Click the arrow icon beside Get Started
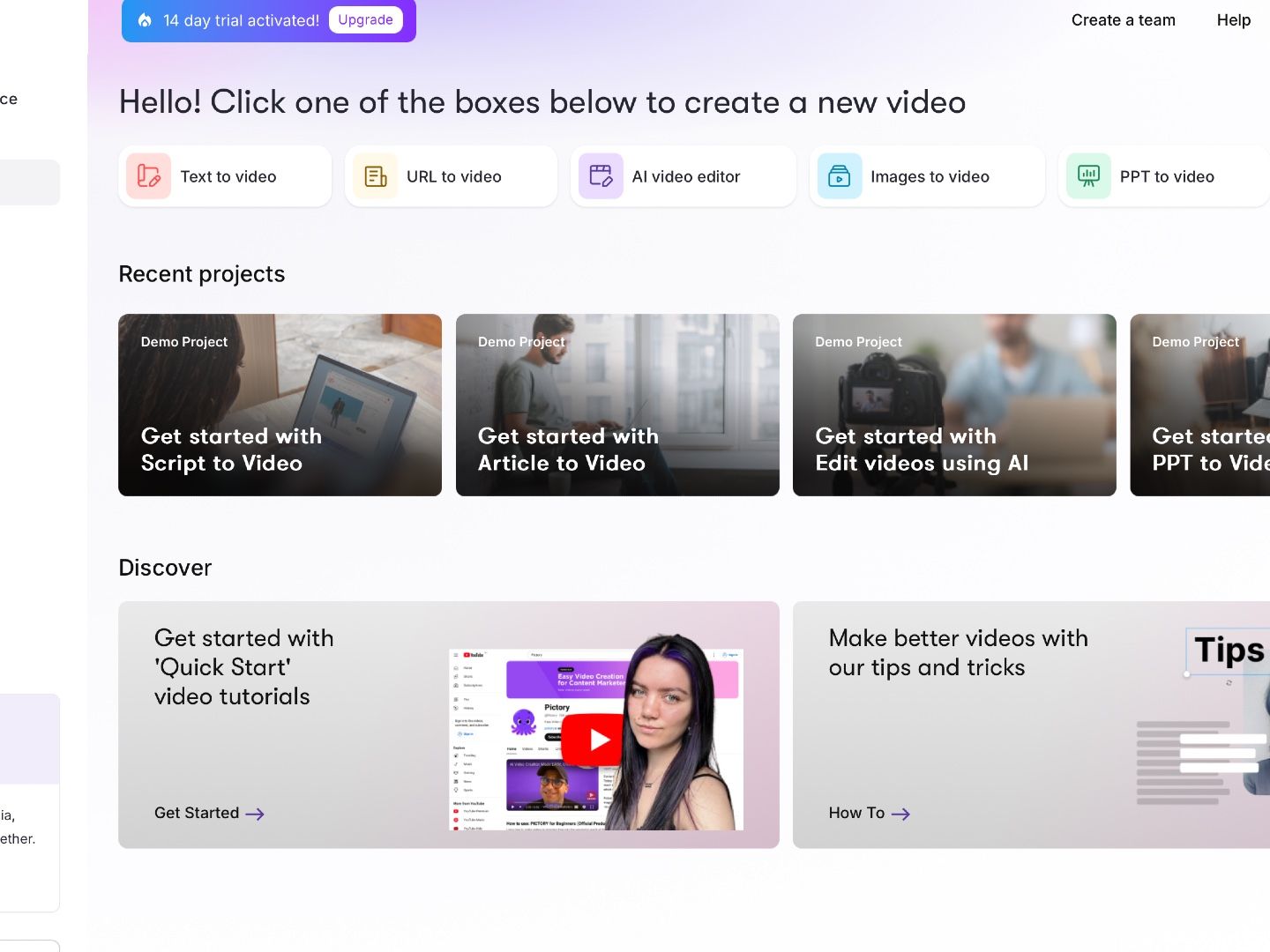This screenshot has width=1270, height=952. coord(255,814)
